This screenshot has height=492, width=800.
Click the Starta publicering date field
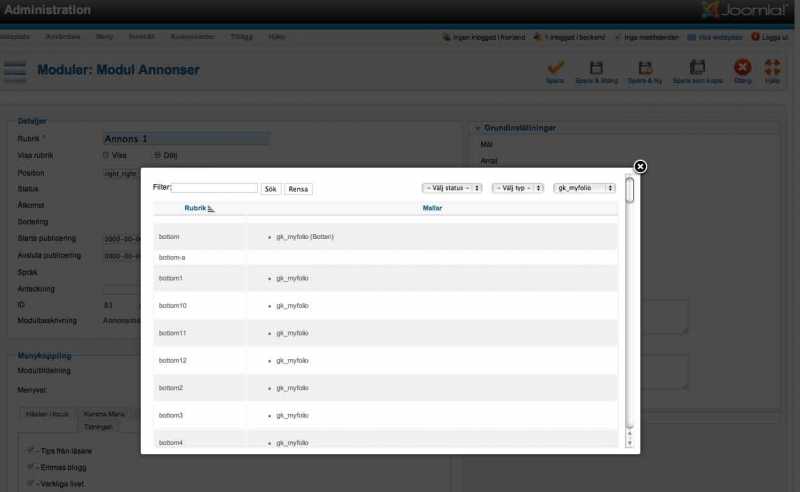[121, 239]
